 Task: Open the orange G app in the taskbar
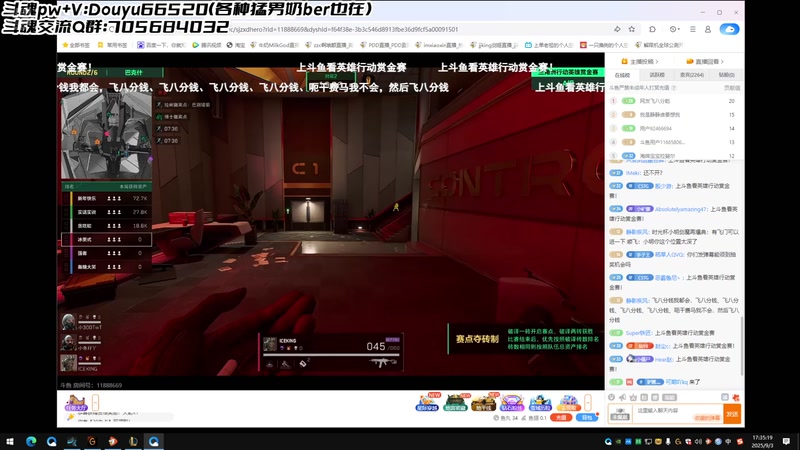pos(92,441)
